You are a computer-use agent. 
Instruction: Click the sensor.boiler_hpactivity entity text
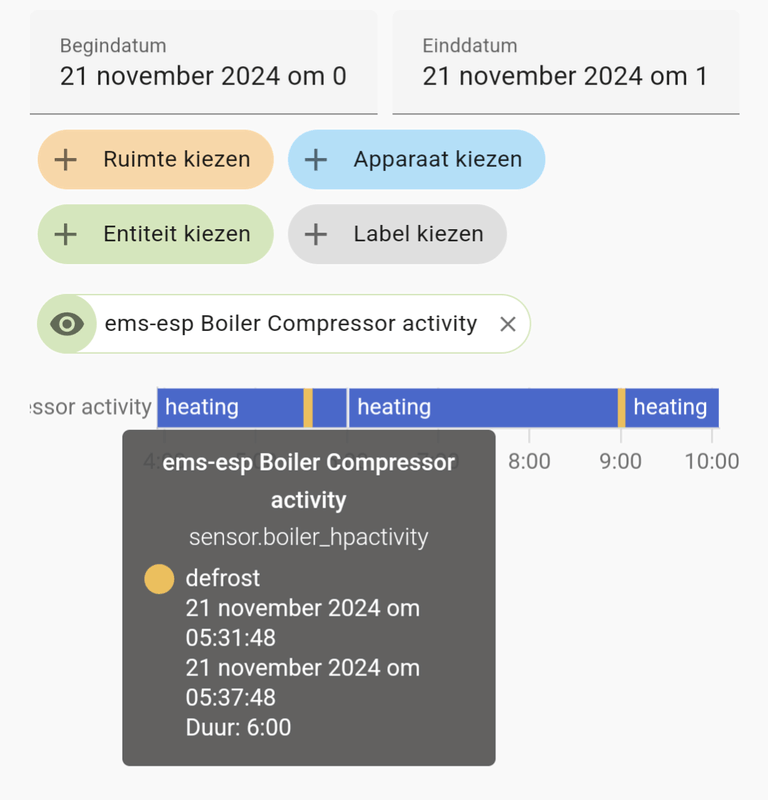pos(308,537)
